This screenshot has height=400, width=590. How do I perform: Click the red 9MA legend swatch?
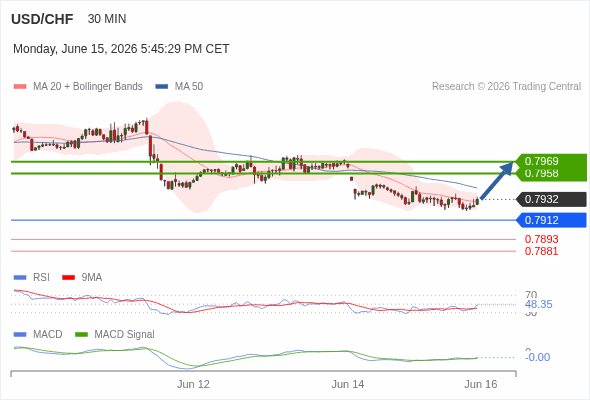pos(68,278)
